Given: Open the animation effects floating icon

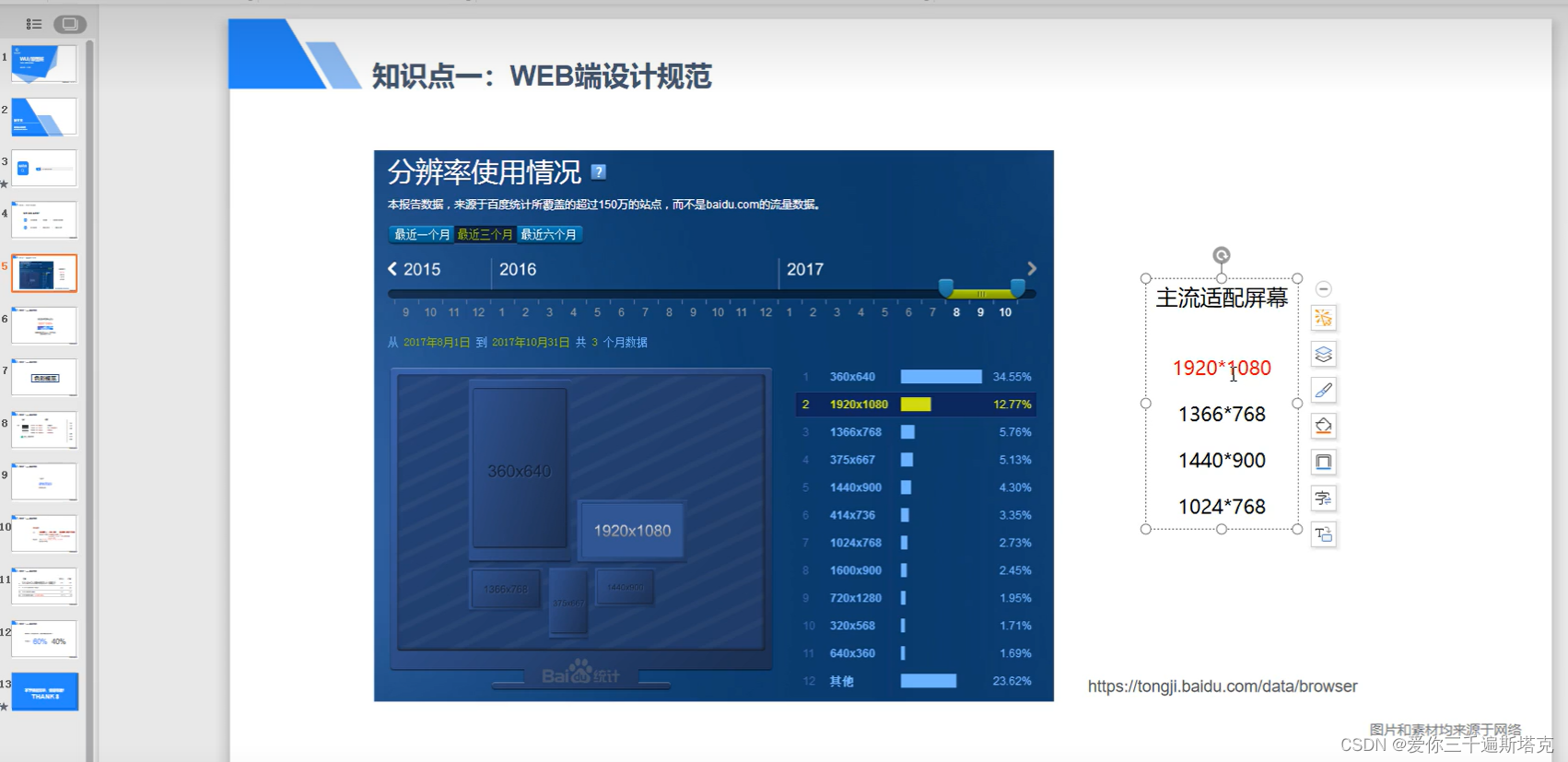Looking at the screenshot, I should pyautogui.click(x=1323, y=318).
